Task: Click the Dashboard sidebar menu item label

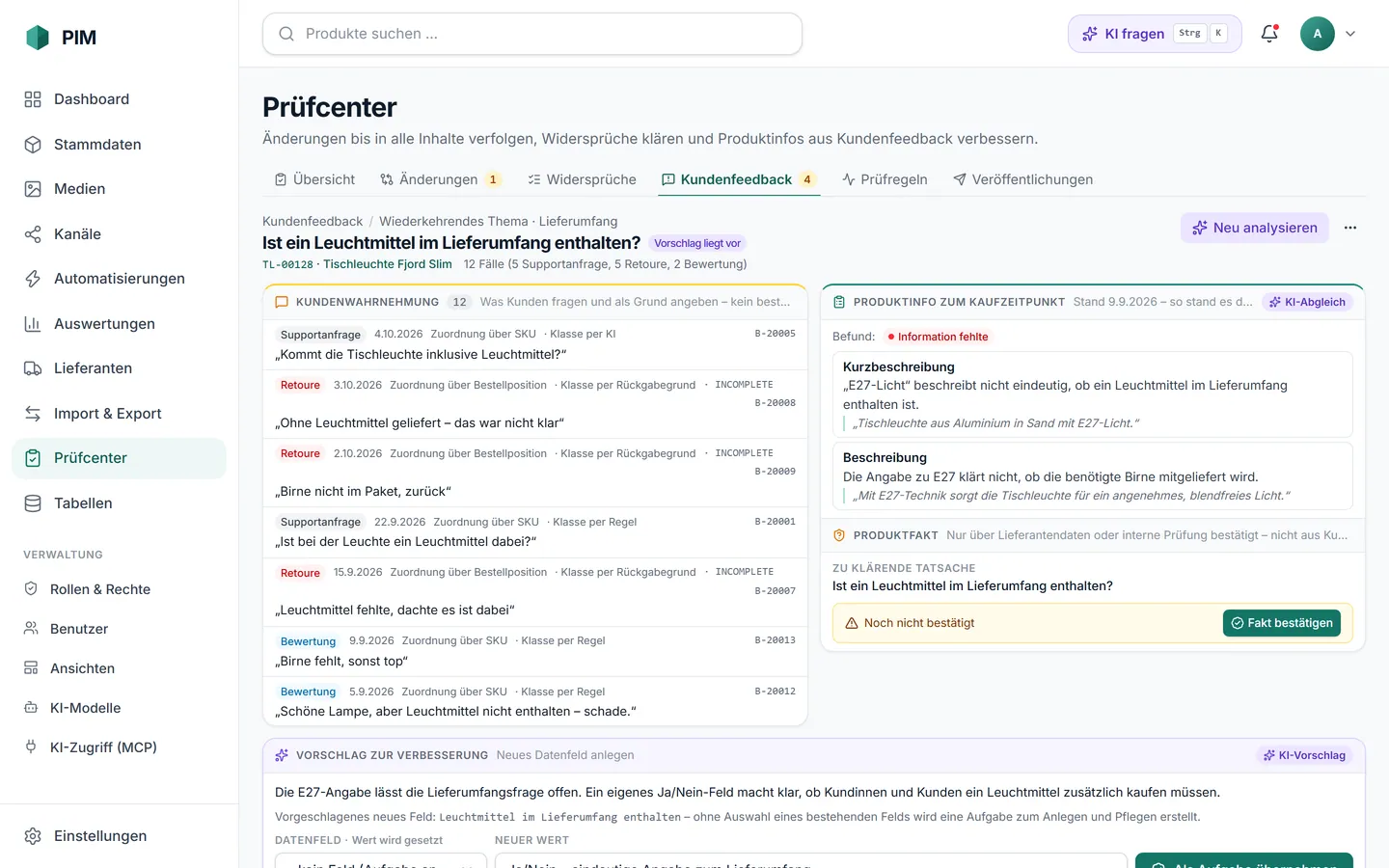Action: pyautogui.click(x=92, y=99)
